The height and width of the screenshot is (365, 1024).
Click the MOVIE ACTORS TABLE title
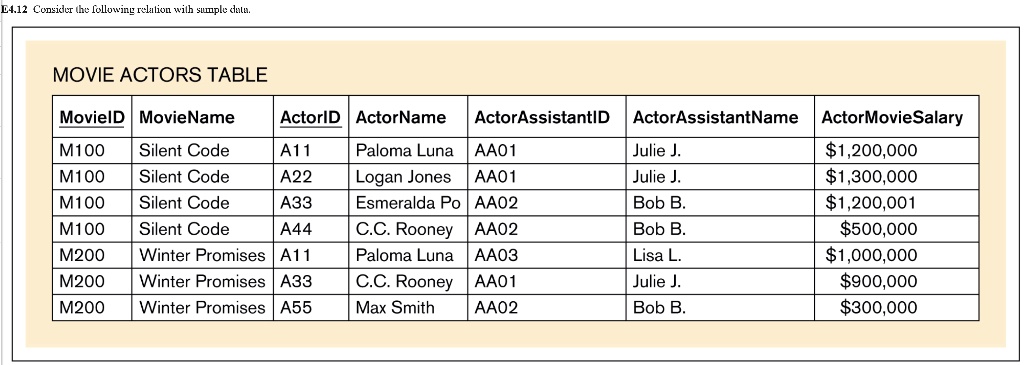click(x=160, y=75)
